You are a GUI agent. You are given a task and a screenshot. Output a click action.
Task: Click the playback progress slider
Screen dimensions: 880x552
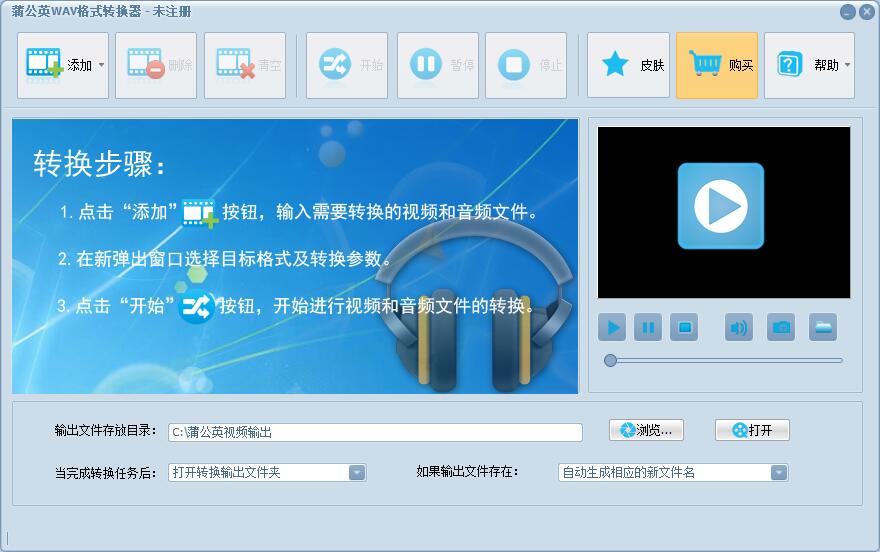pyautogui.click(x=725, y=360)
